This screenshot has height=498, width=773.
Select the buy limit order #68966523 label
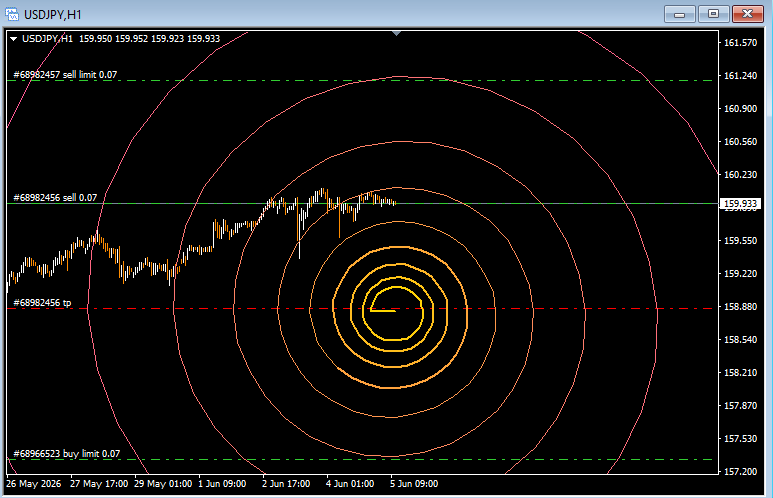coord(67,454)
